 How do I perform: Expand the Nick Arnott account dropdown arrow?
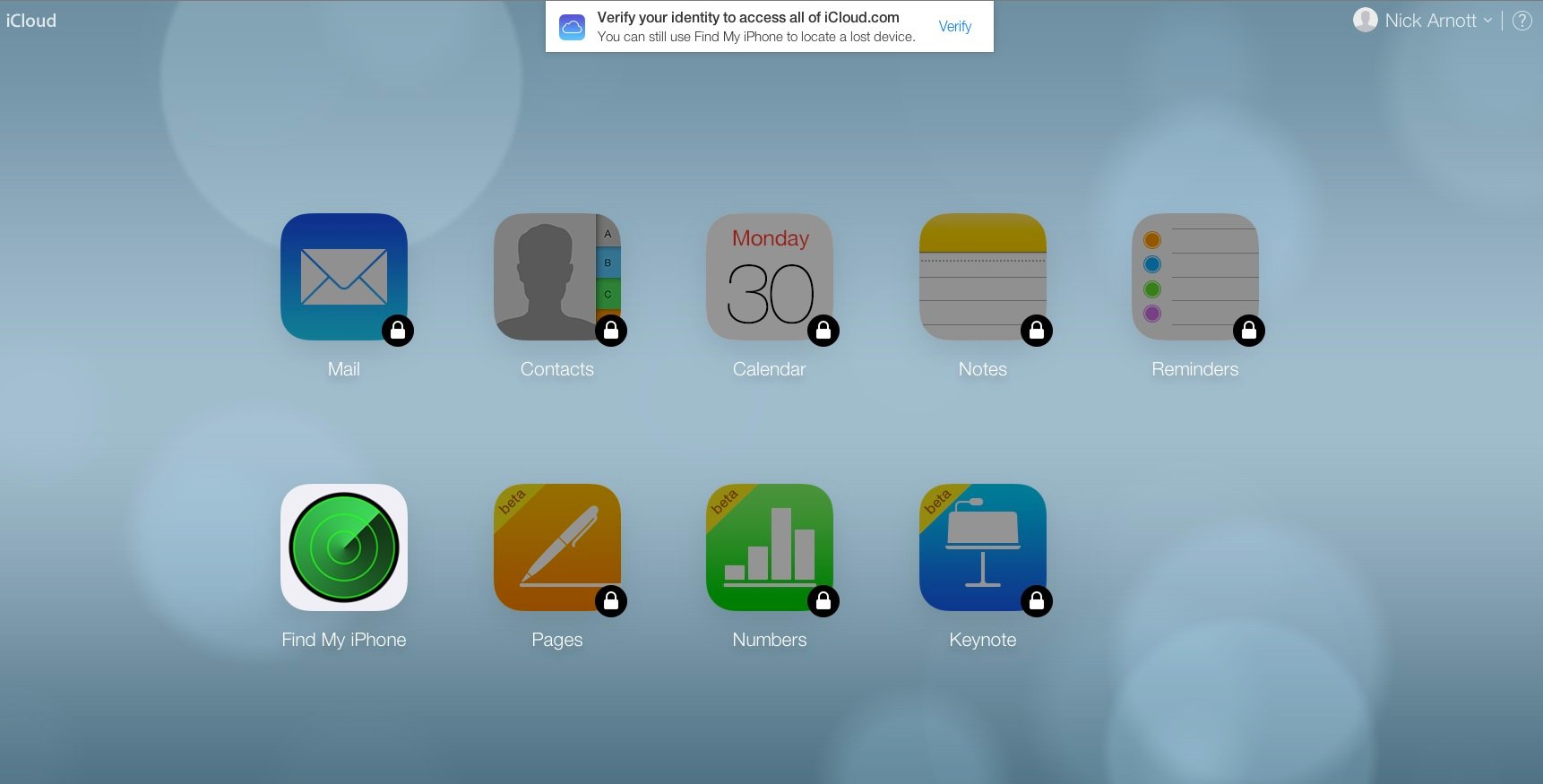[x=1488, y=21]
